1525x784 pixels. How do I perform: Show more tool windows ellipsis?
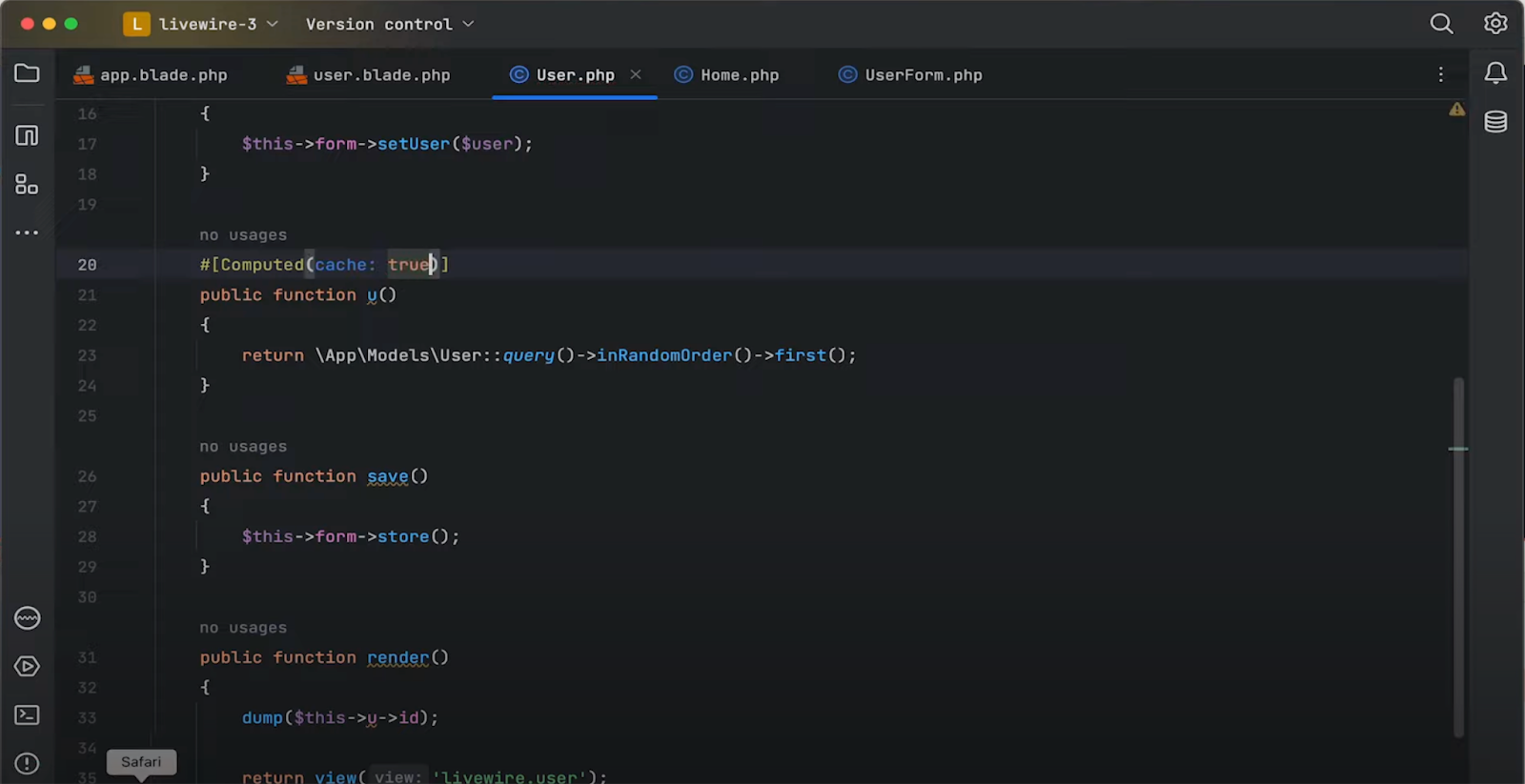[27, 232]
